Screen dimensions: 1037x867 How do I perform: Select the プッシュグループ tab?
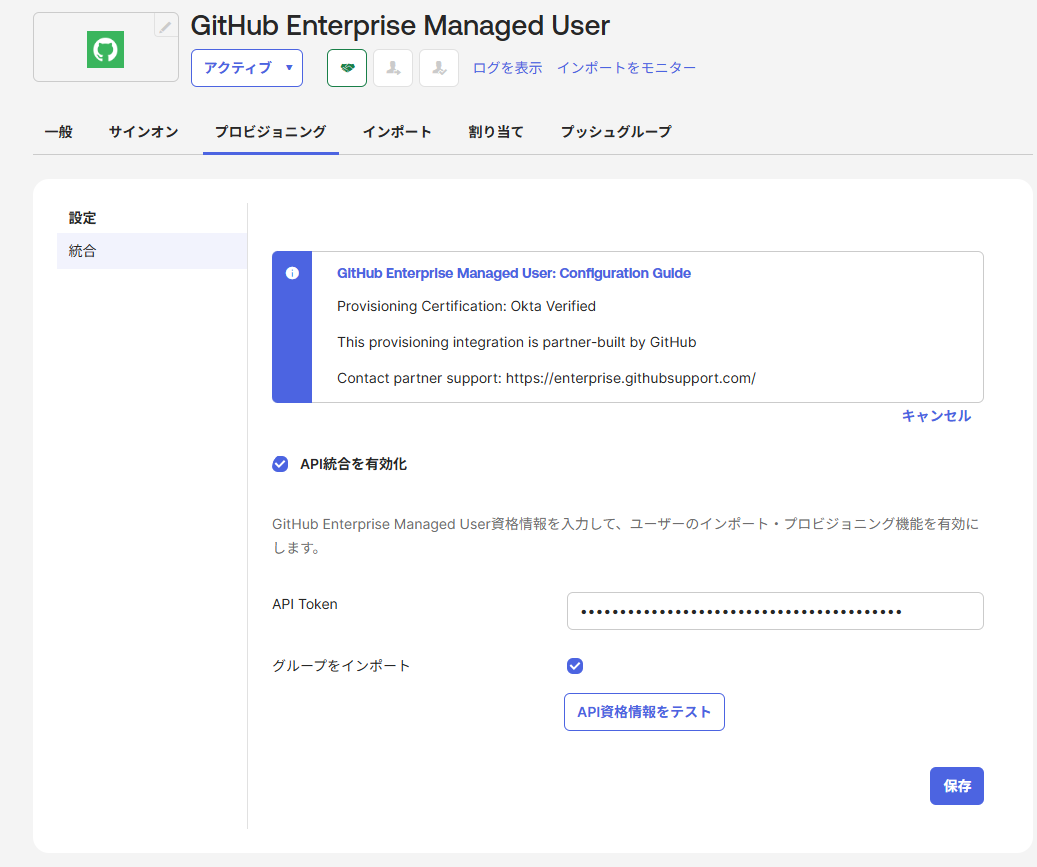pos(615,131)
